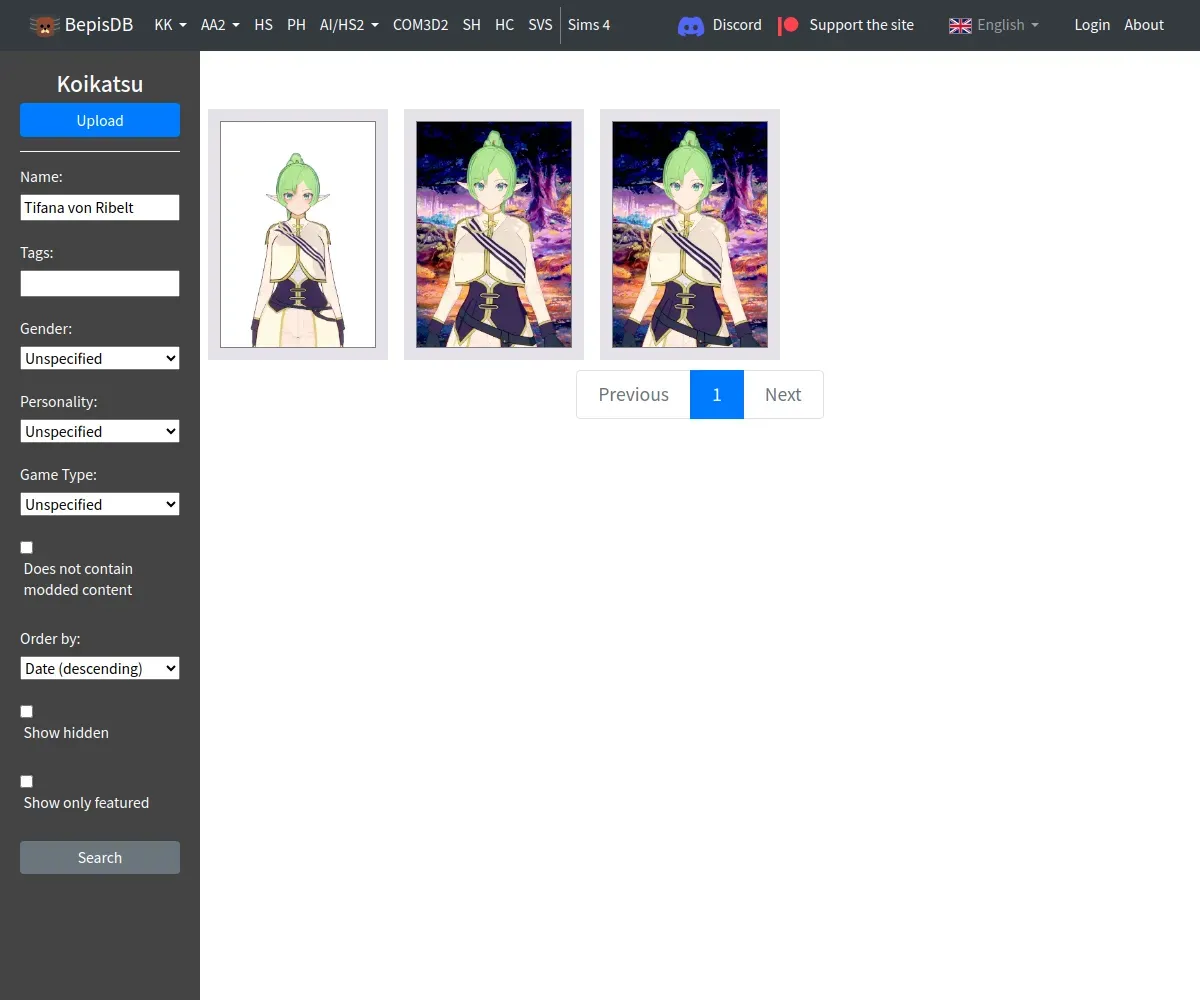Open the English language selector
Image resolution: width=1200 pixels, height=1000 pixels.
tap(1008, 25)
